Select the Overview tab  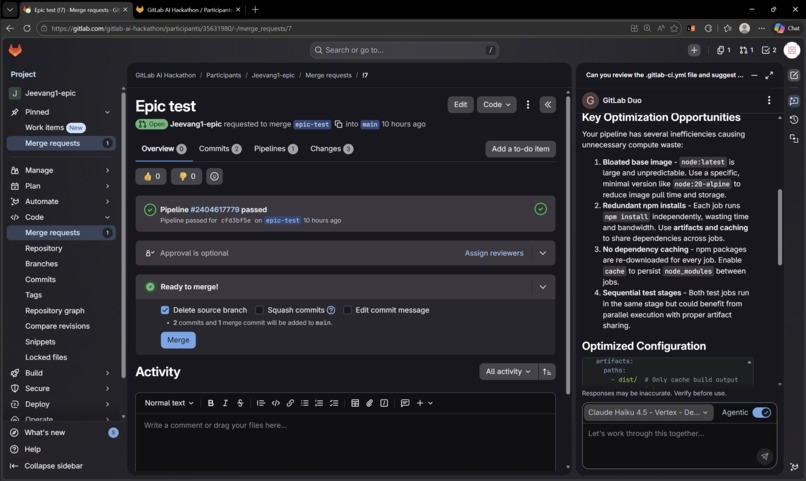coord(163,149)
